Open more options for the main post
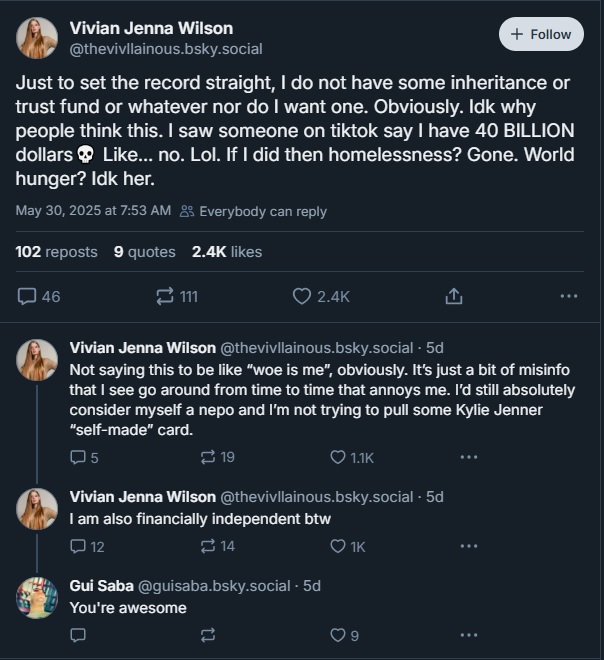Image resolution: width=604 pixels, height=660 pixels. coord(568,296)
